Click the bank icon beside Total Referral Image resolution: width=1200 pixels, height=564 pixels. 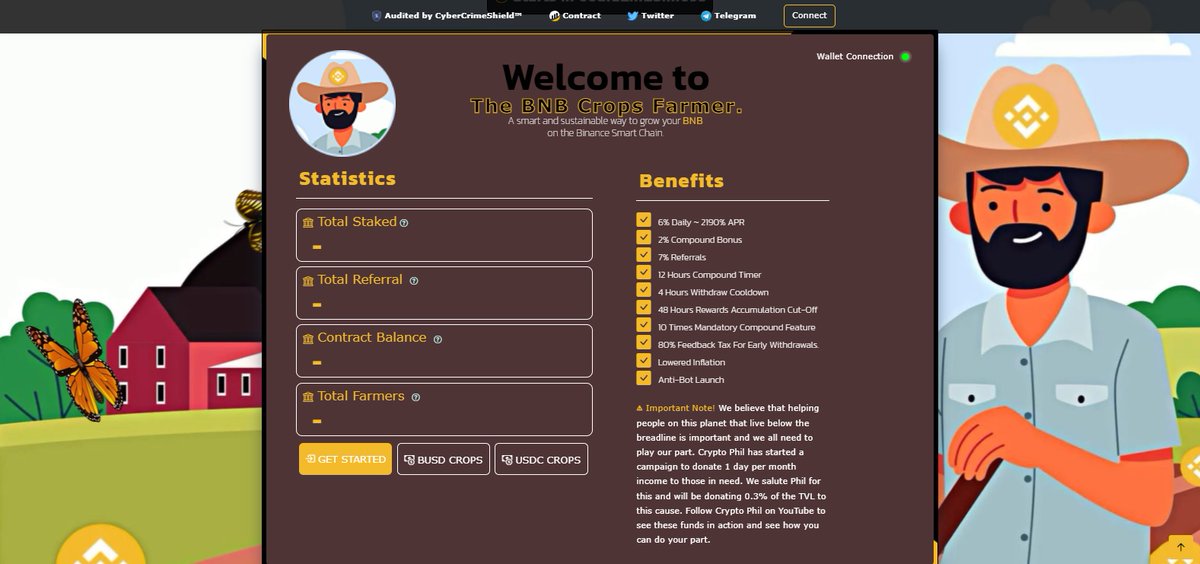click(x=308, y=281)
